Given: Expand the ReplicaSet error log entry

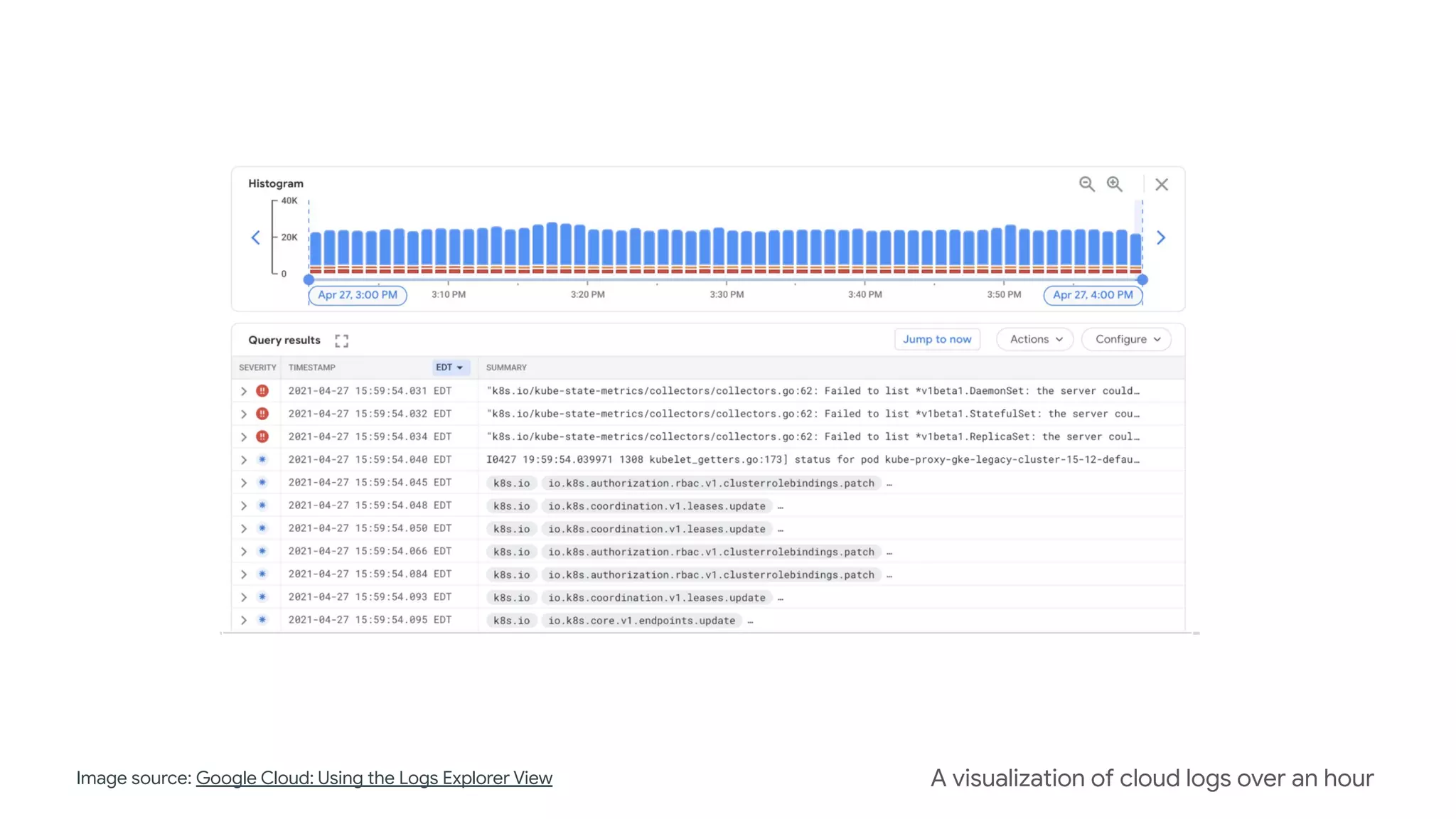Looking at the screenshot, I should click(244, 437).
